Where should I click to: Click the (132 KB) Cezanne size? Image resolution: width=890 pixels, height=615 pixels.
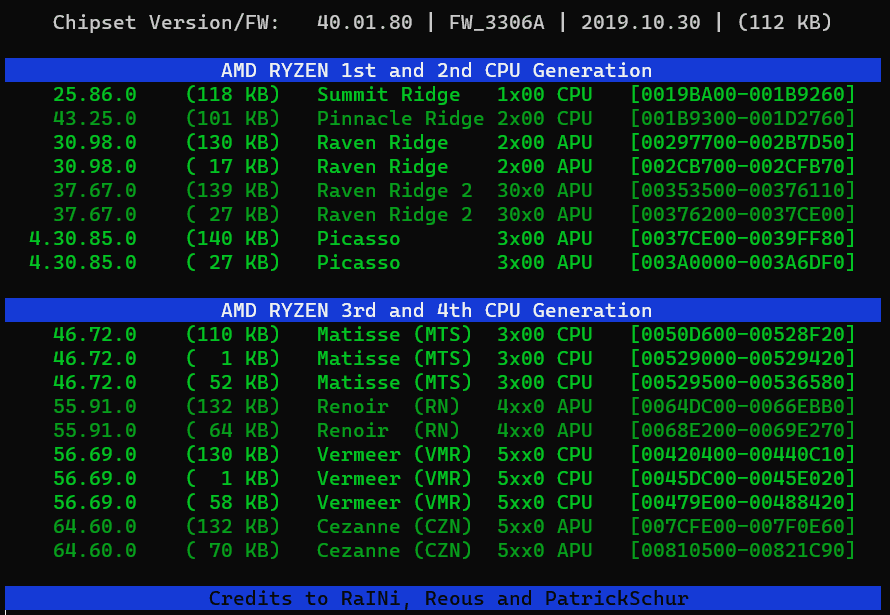[233, 526]
